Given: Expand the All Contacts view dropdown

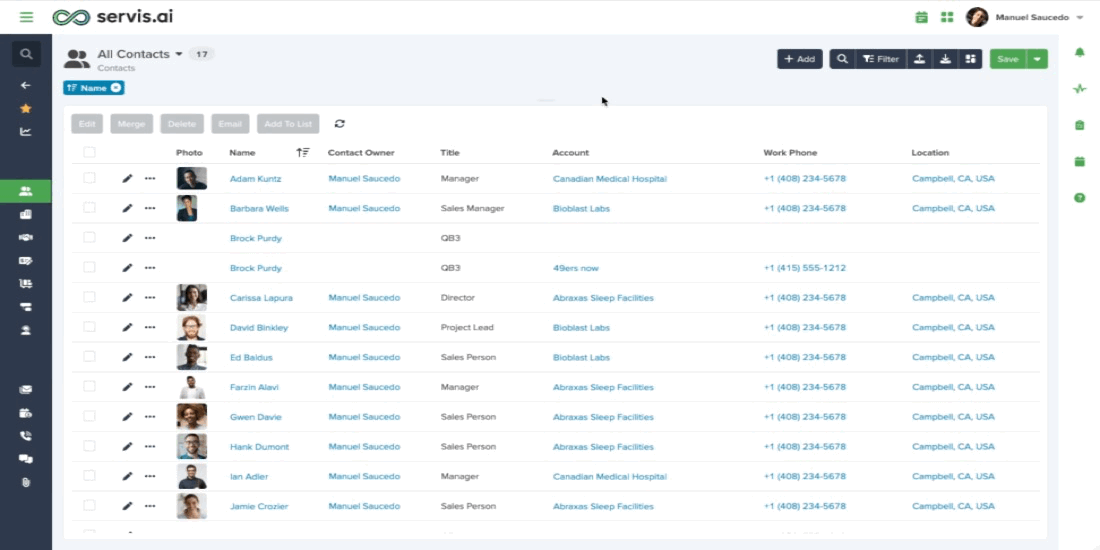Looking at the screenshot, I should click(179, 54).
